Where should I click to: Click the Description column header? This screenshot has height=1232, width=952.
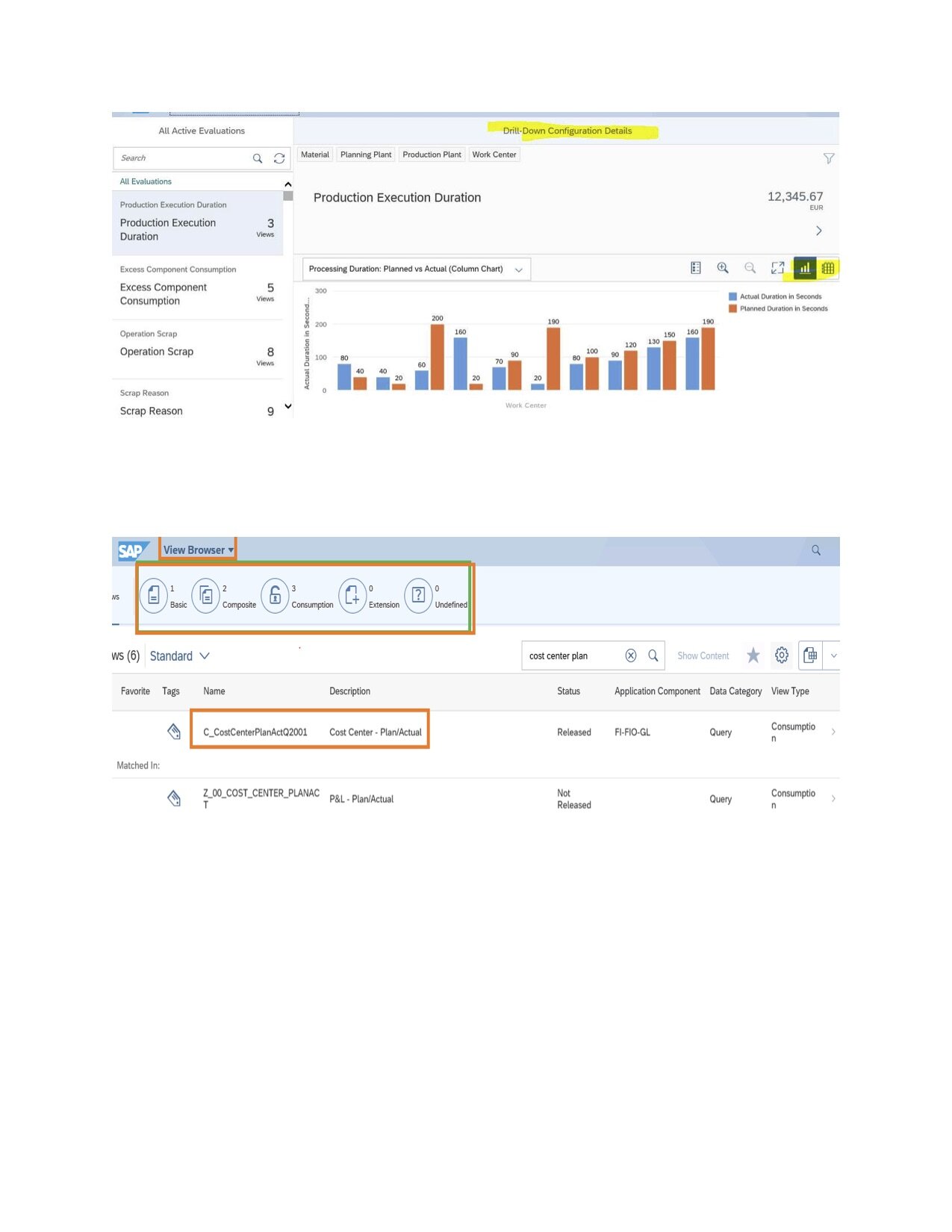(x=350, y=691)
